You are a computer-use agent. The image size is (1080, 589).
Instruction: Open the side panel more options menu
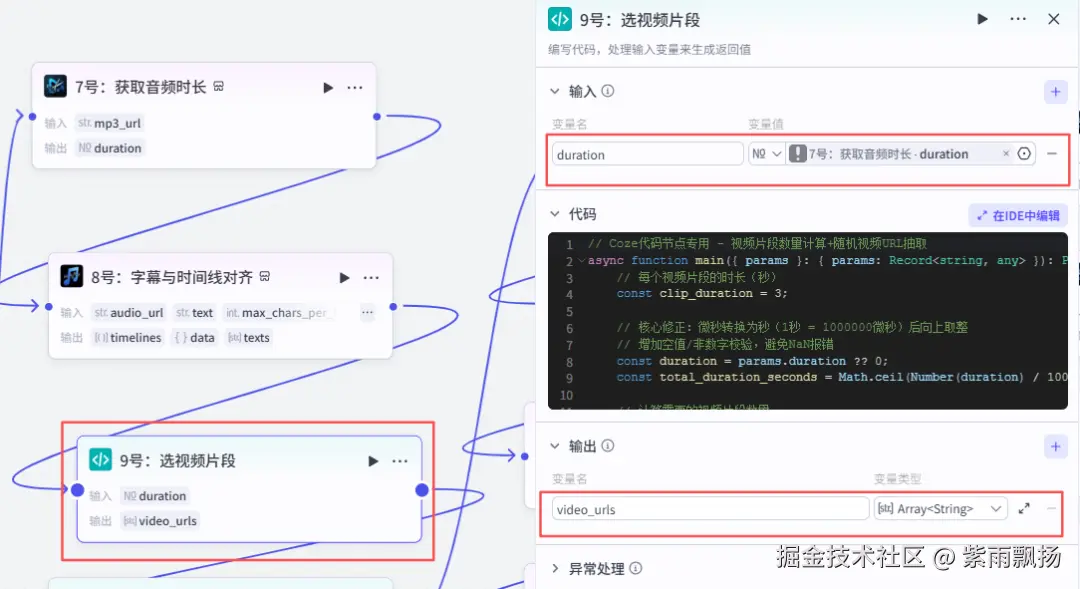coord(1018,19)
